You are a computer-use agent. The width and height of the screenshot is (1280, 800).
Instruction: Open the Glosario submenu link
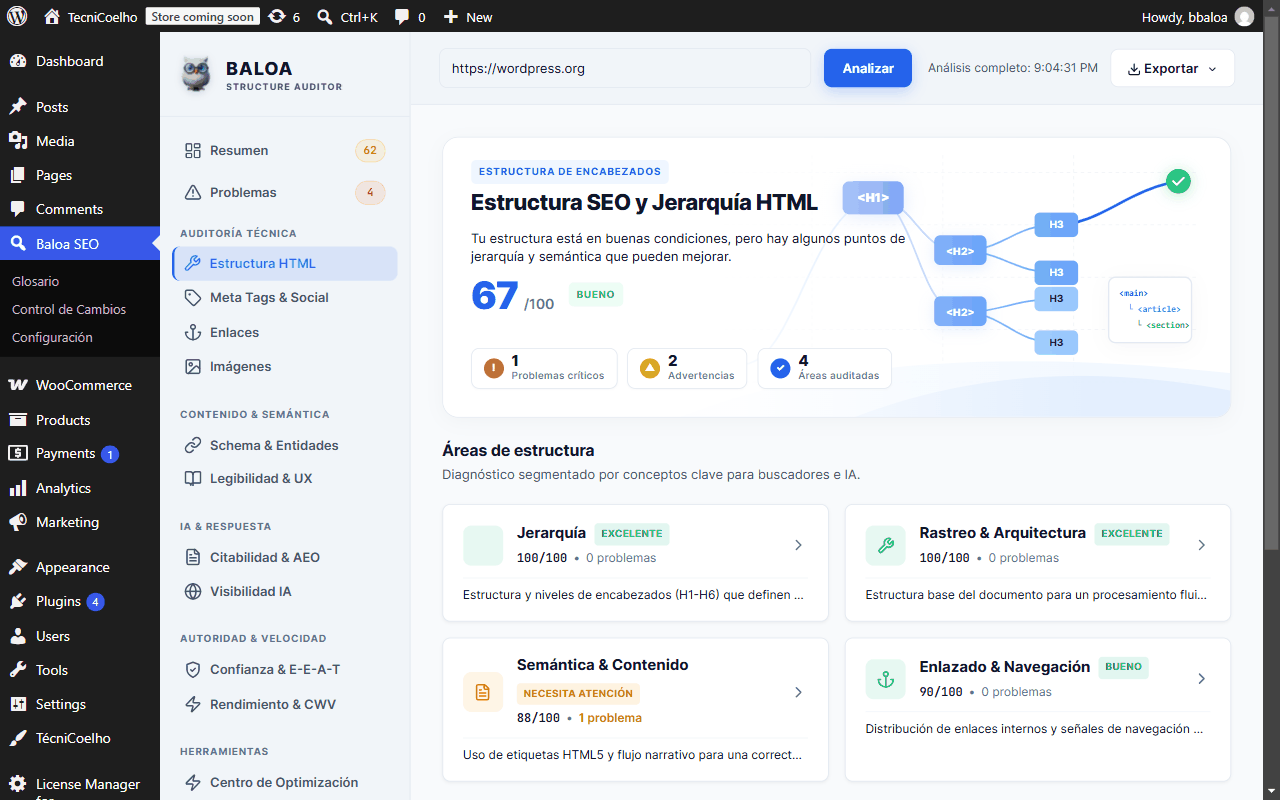tap(36, 281)
